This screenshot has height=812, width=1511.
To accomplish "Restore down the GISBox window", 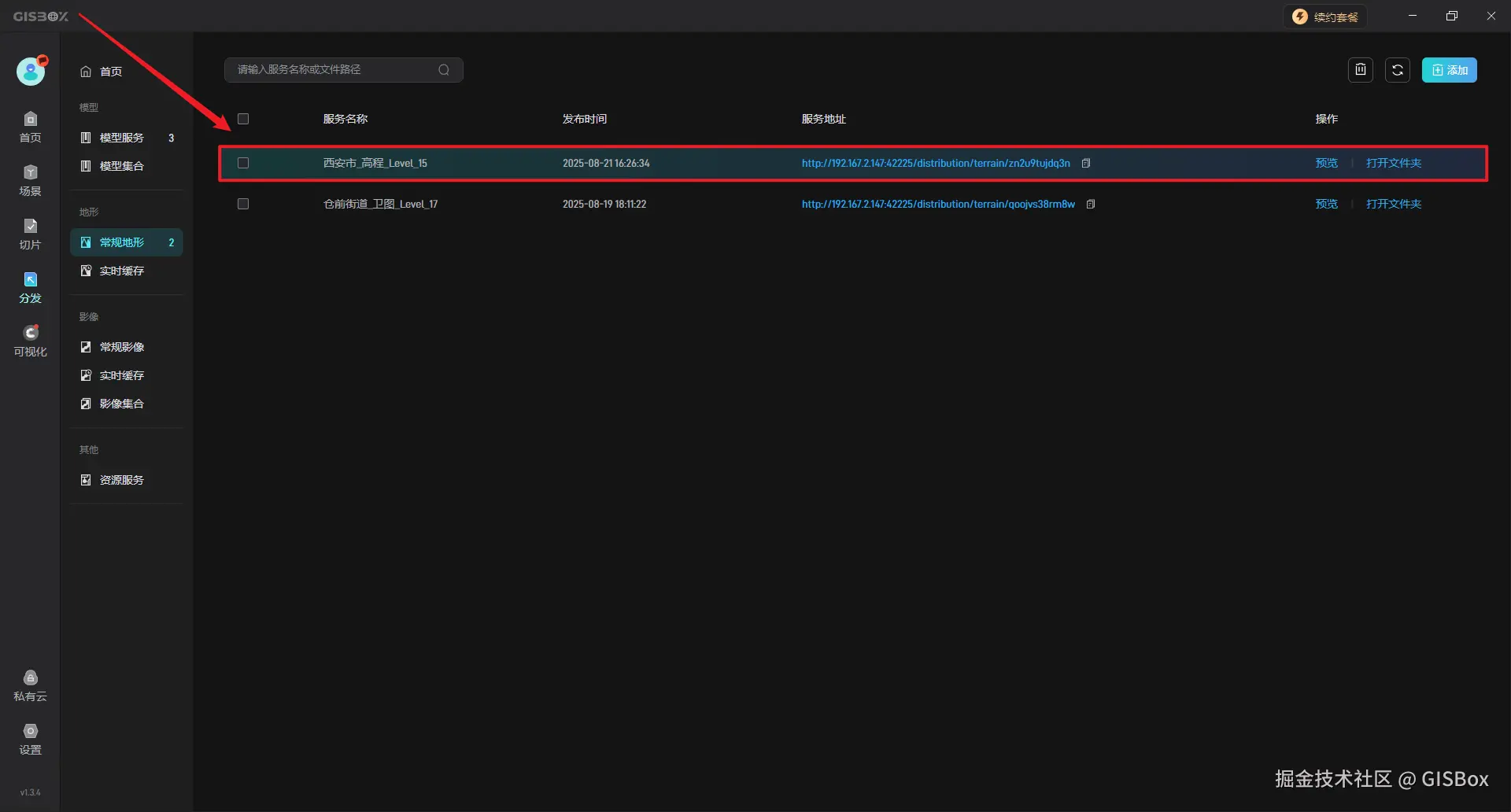I will pos(1452,16).
